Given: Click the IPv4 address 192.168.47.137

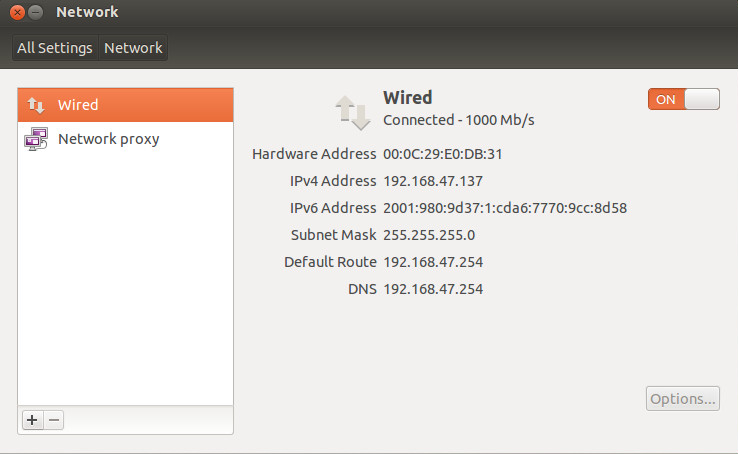Looking at the screenshot, I should tap(433, 181).
